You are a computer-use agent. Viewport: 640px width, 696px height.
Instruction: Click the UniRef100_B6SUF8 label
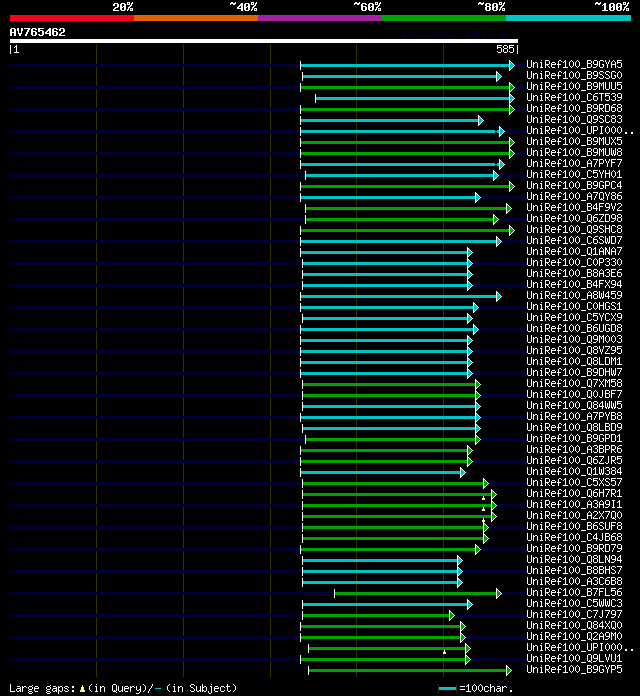pos(574,526)
